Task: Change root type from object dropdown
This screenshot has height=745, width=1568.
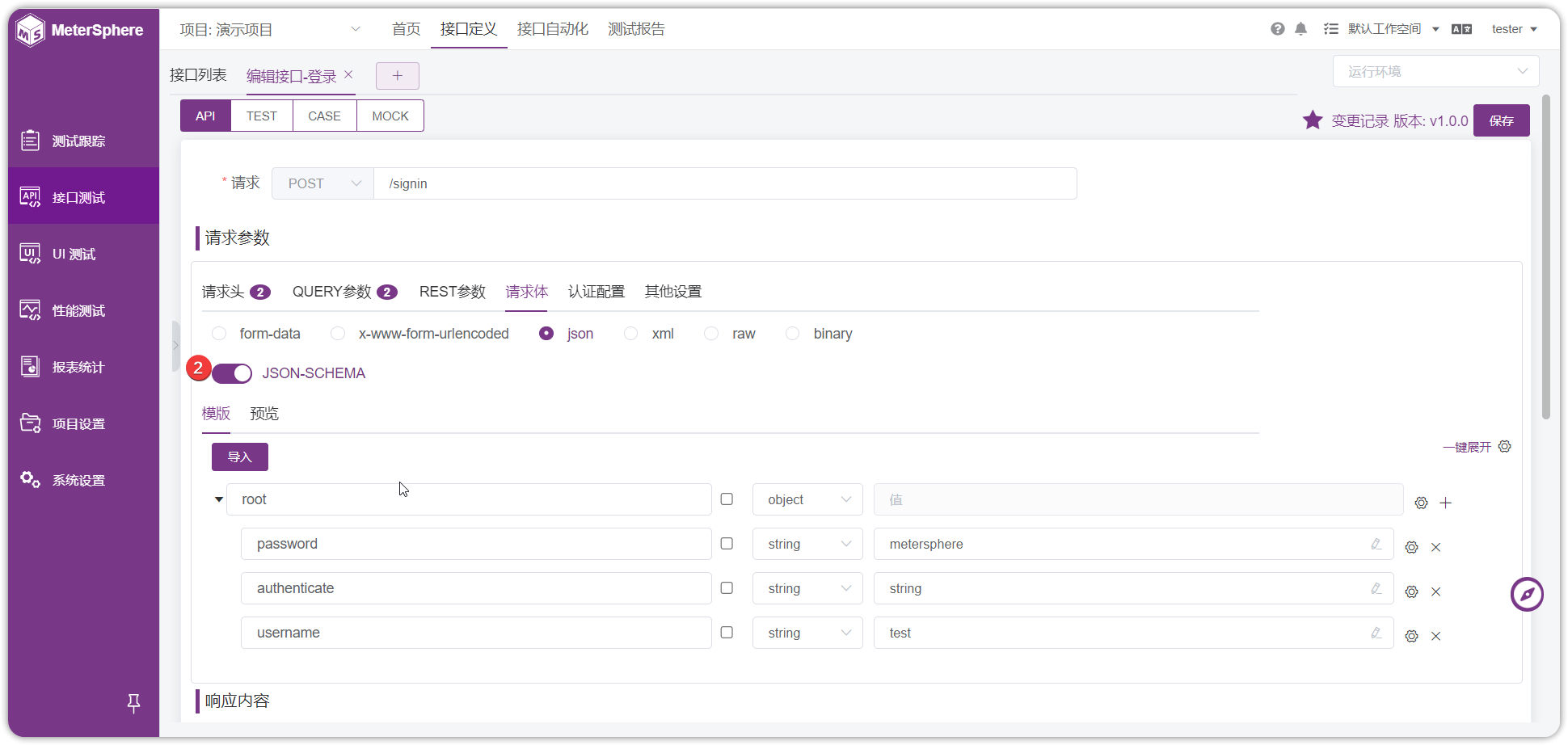Action: pyautogui.click(x=807, y=499)
